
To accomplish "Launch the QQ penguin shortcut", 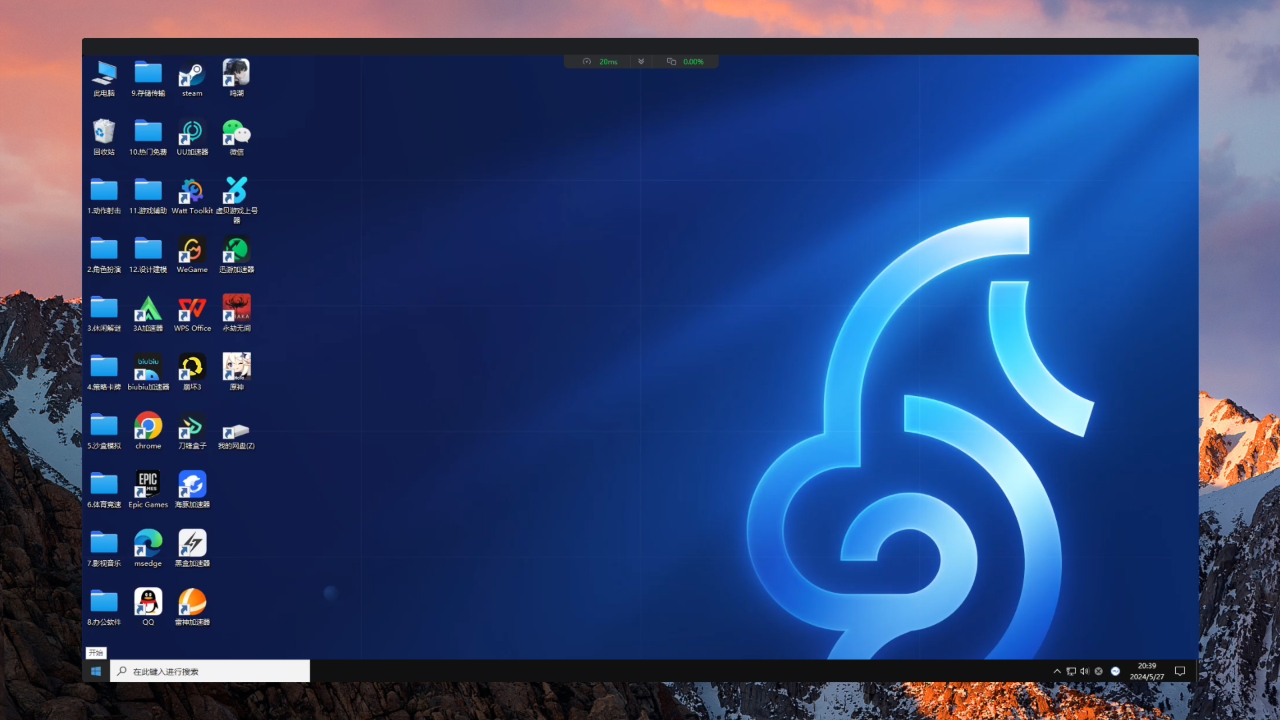I will tap(148, 607).
